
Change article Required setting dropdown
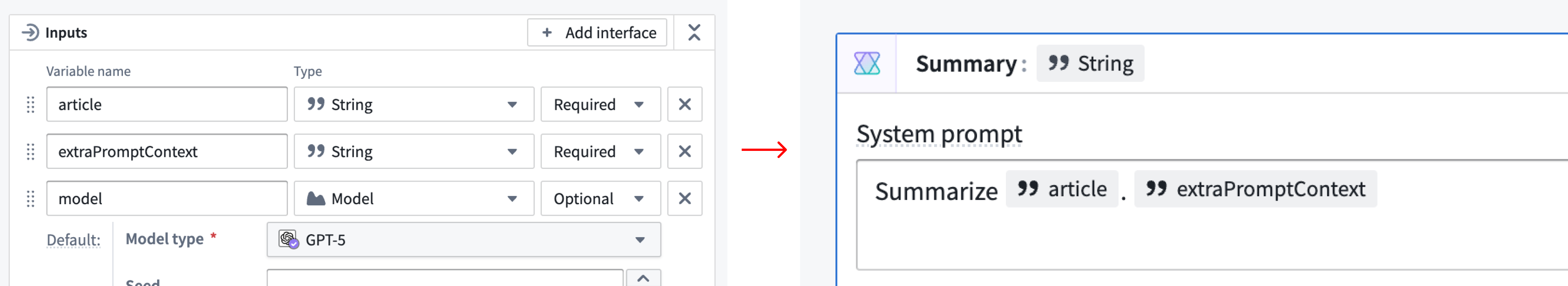(x=600, y=105)
